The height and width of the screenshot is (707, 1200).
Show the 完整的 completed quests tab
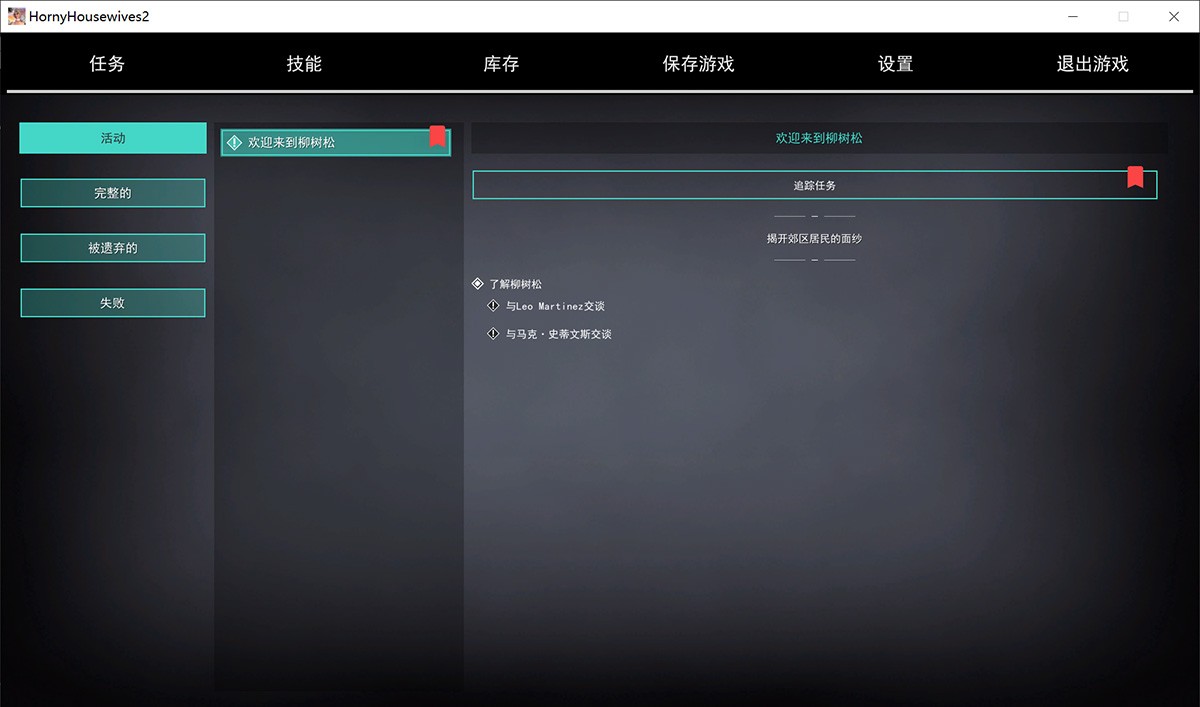[x=113, y=193]
